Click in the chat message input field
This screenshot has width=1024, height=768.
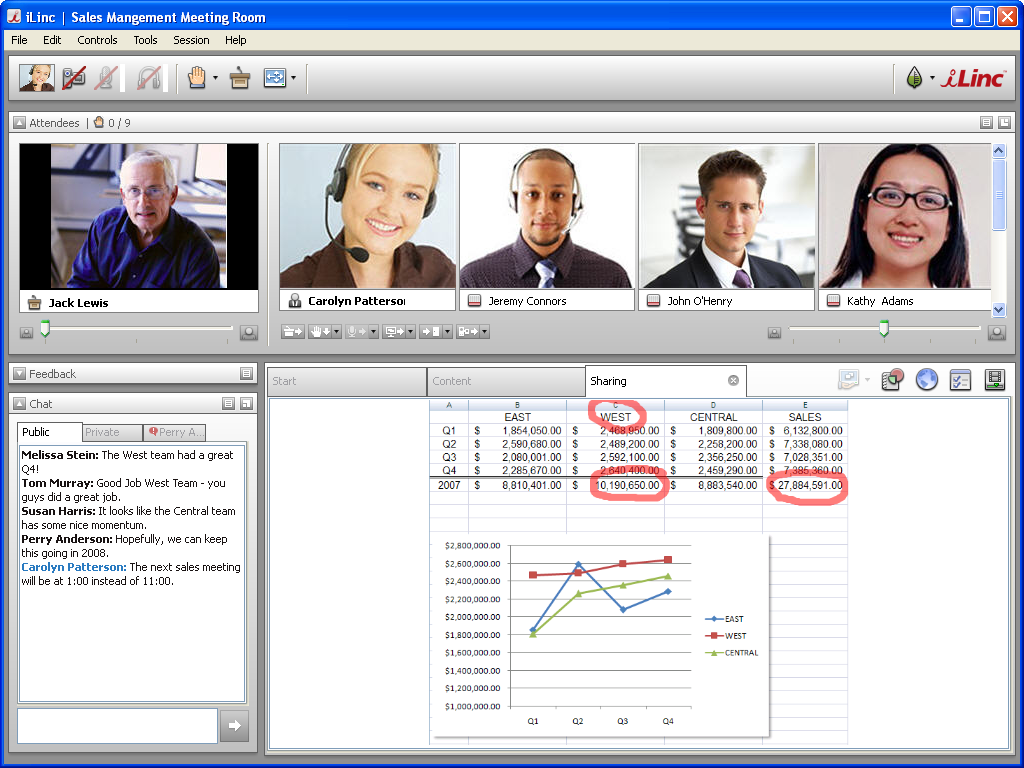point(116,726)
